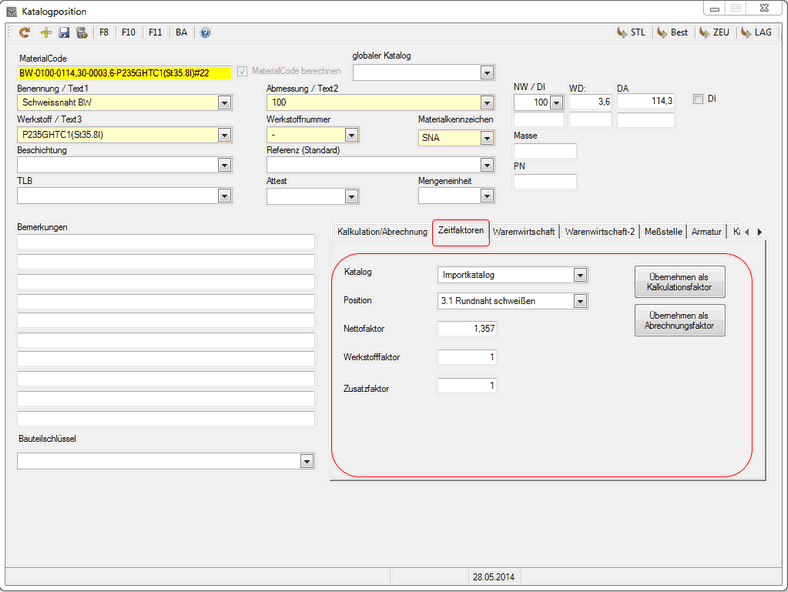Open help with the question mark icon
Viewport: 788px width, 592px height.
point(205,33)
